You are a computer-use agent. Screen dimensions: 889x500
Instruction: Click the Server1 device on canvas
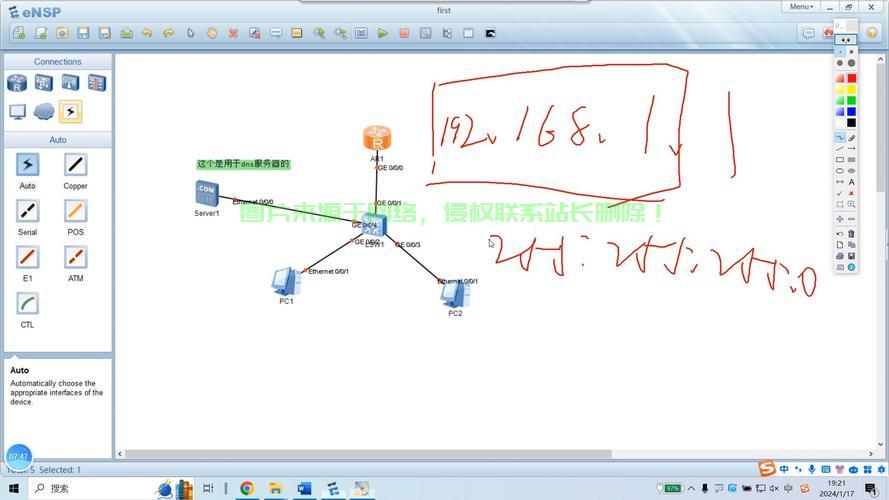click(206, 193)
